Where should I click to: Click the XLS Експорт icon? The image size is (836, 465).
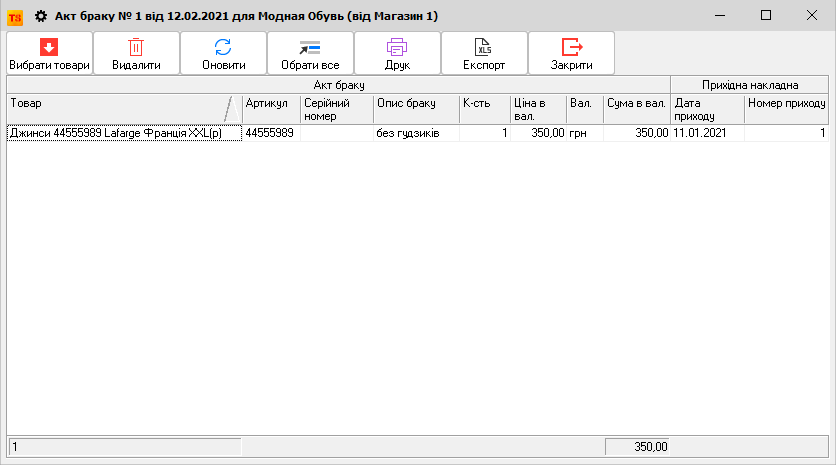(484, 46)
